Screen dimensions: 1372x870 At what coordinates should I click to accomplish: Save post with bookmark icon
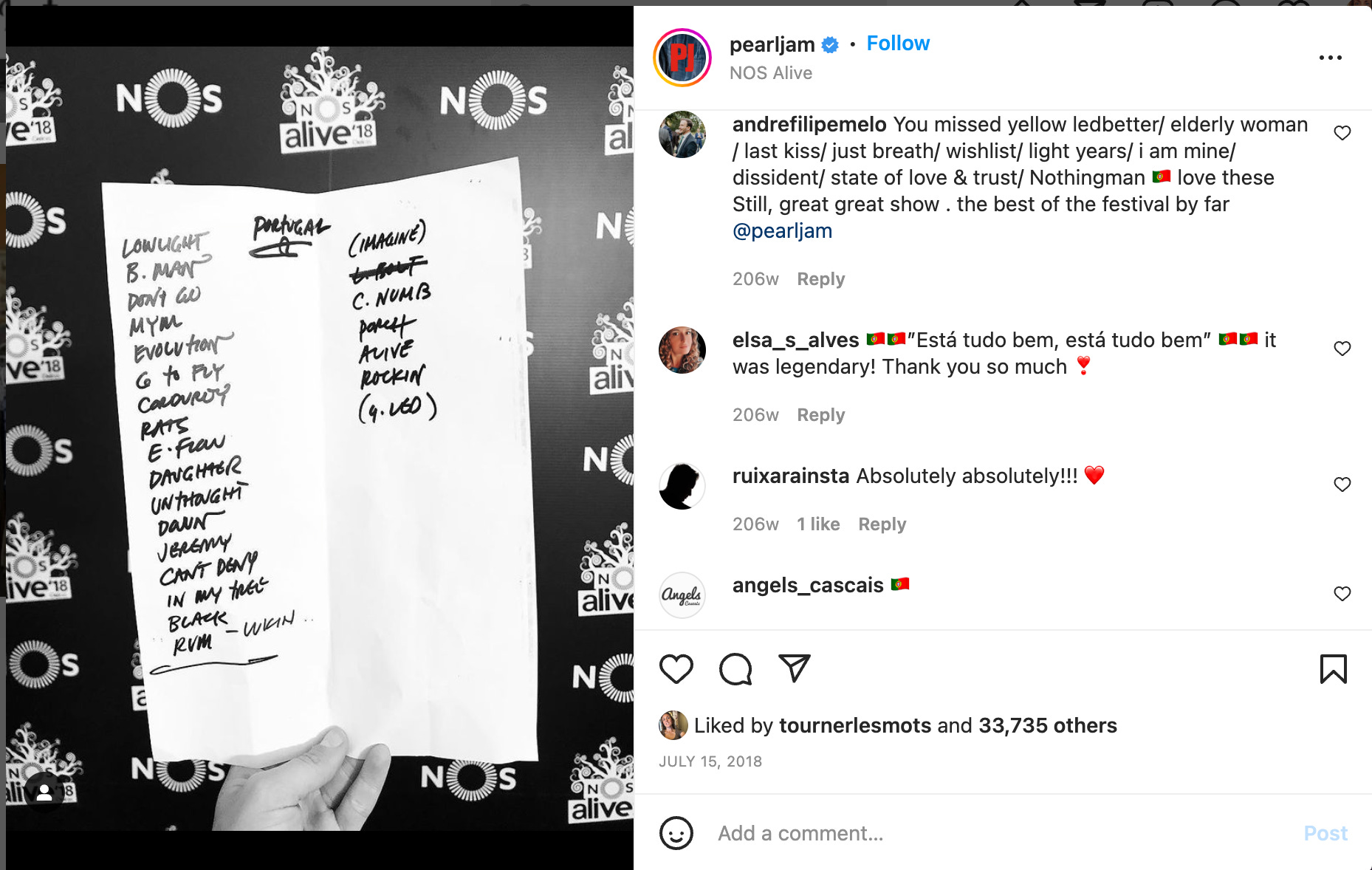pos(1333,669)
